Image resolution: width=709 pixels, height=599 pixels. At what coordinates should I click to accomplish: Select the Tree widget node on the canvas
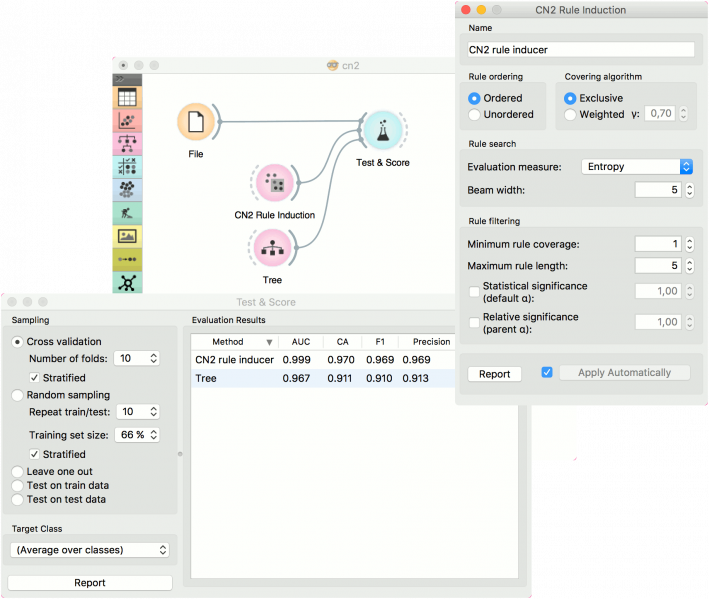coord(272,247)
